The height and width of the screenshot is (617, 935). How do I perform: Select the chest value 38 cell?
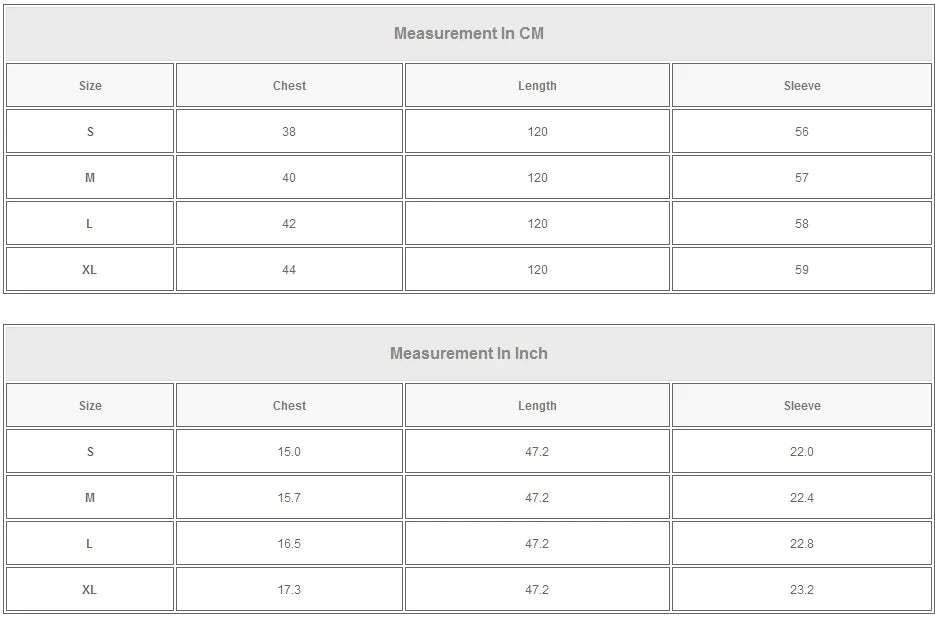(289, 132)
